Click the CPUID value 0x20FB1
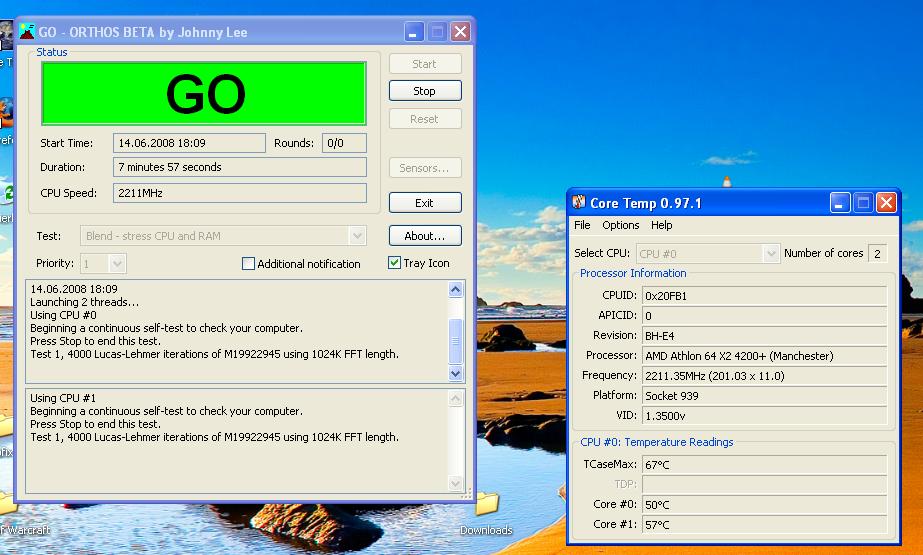923x555 pixels. (764, 295)
